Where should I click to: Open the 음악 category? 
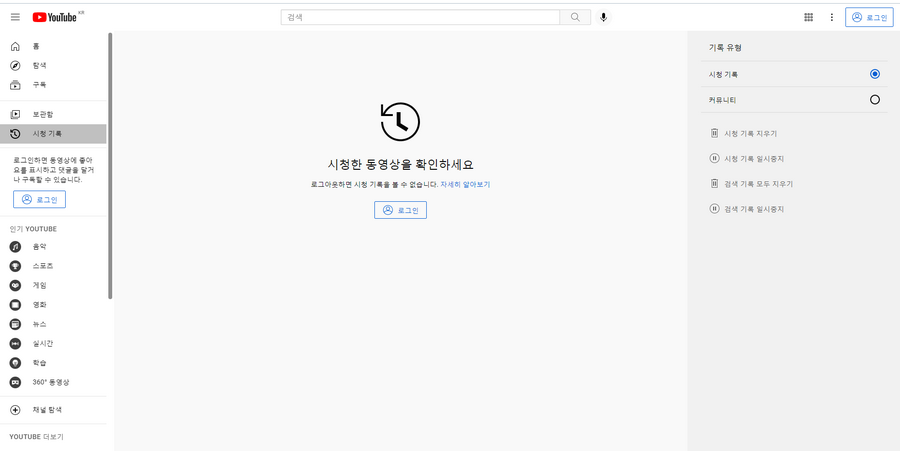53,247
